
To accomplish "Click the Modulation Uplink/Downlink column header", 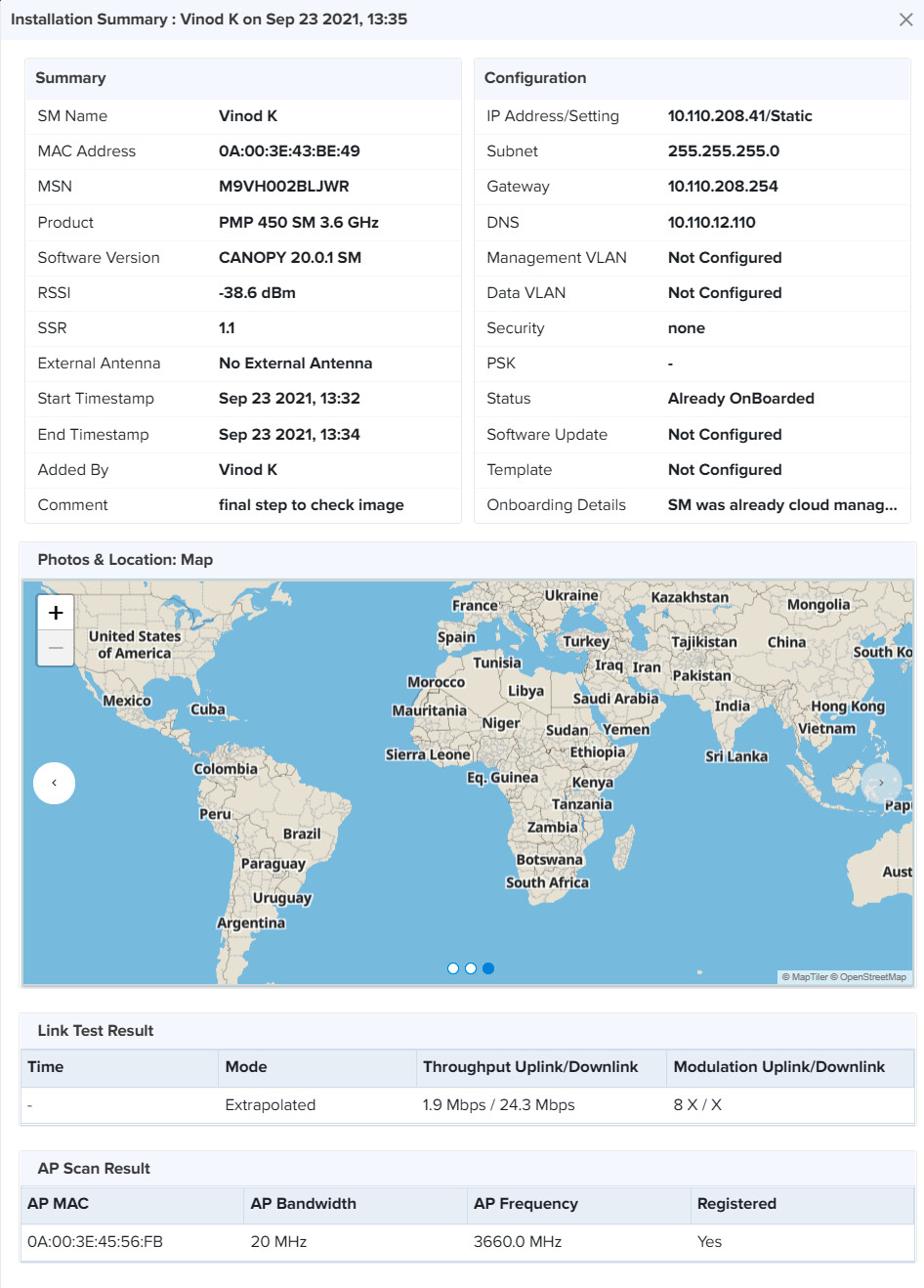I will click(x=778, y=1067).
